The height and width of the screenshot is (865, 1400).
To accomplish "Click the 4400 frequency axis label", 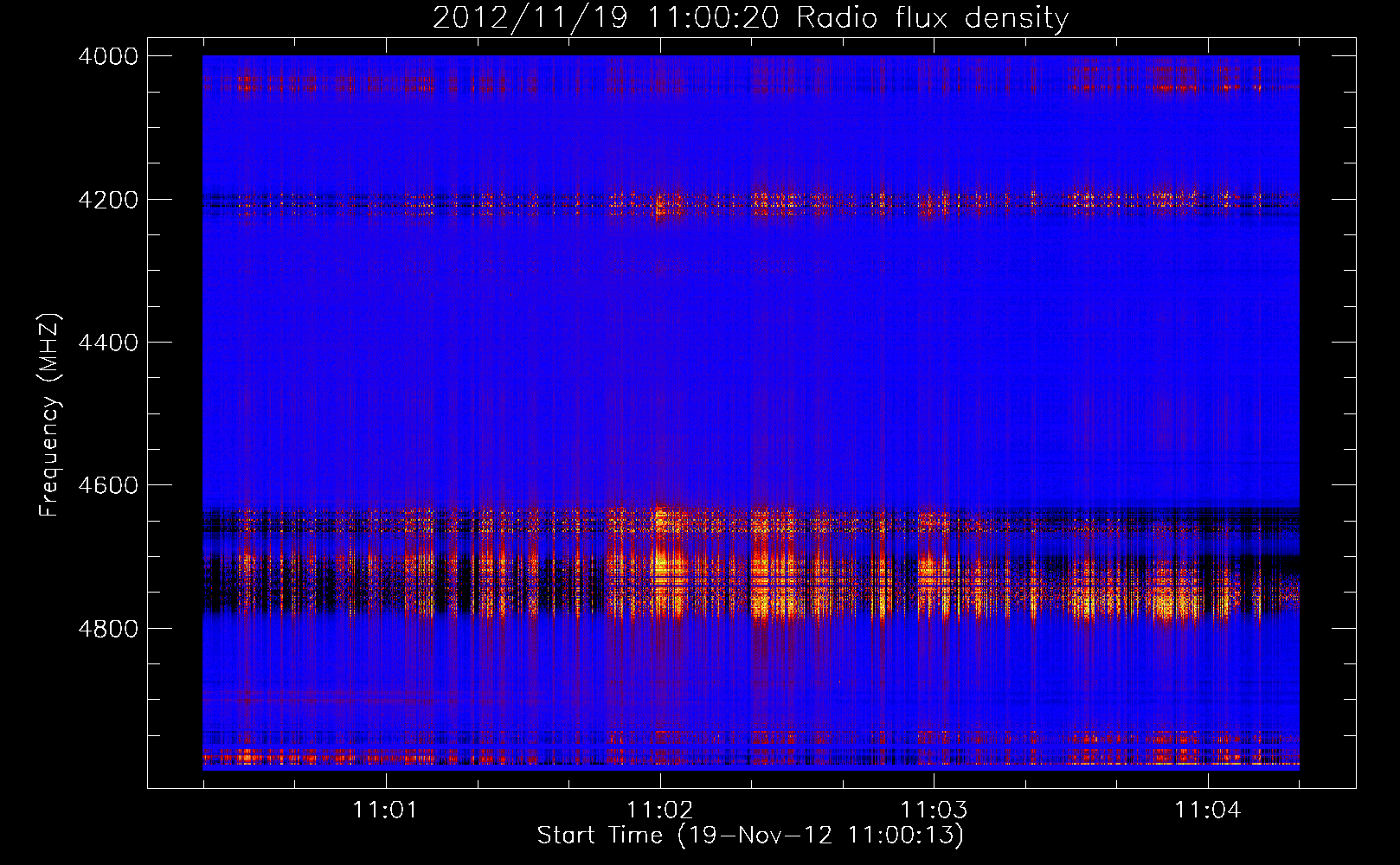I will (108, 343).
